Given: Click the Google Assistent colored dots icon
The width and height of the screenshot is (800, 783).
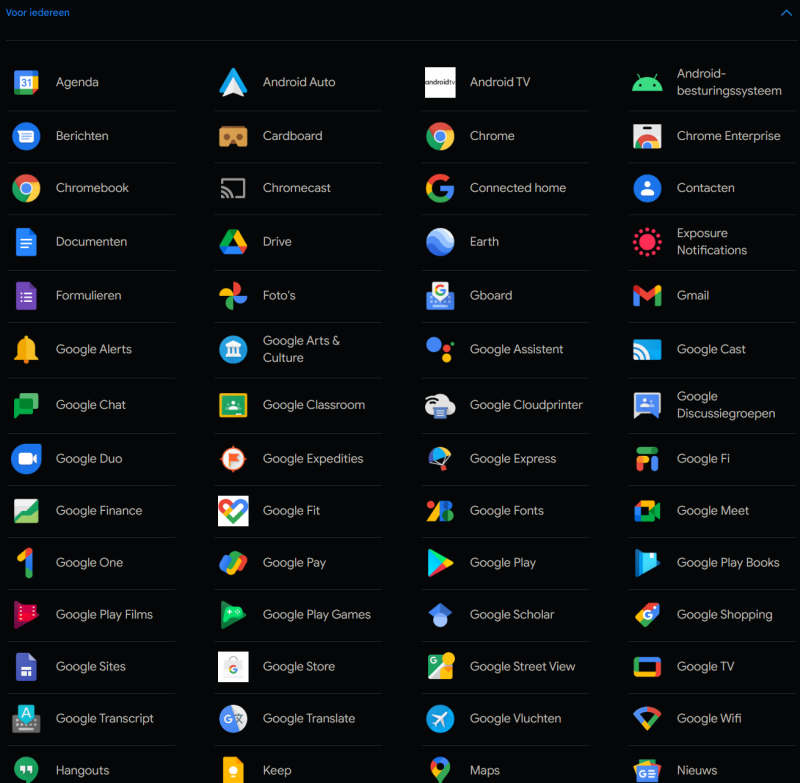Looking at the screenshot, I should (x=440, y=349).
